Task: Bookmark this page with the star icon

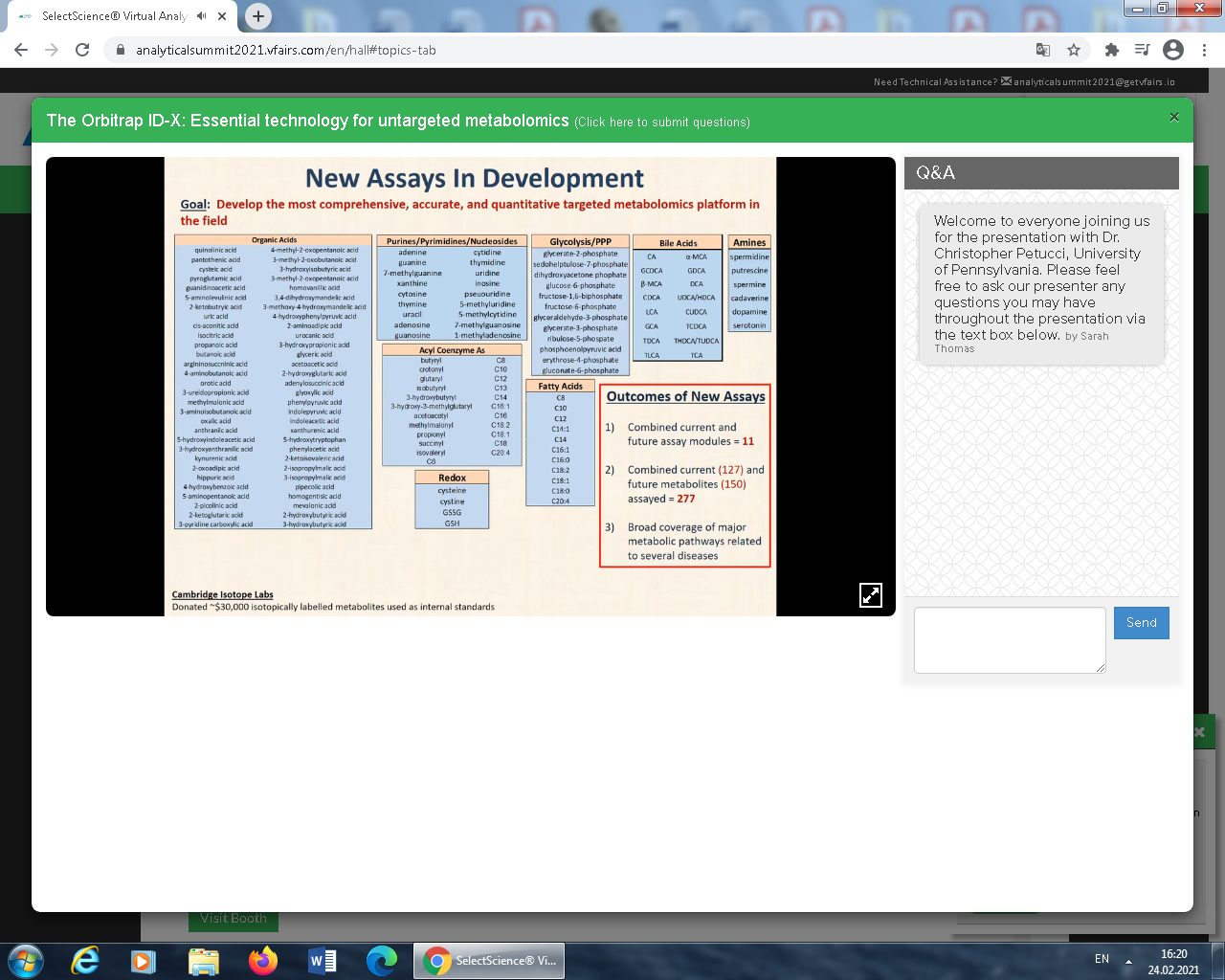Action: [1074, 50]
